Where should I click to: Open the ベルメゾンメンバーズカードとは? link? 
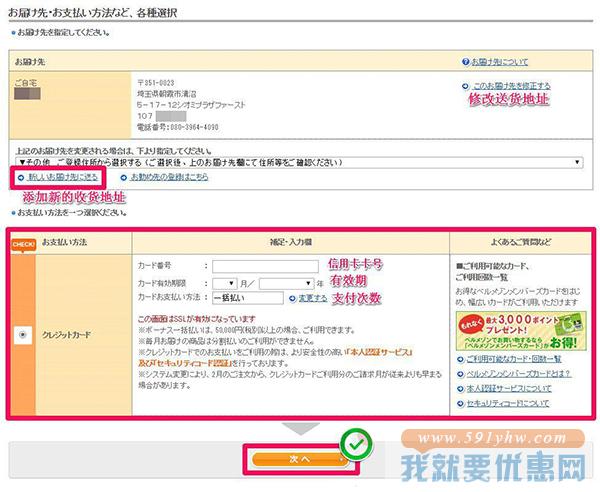[520, 373]
